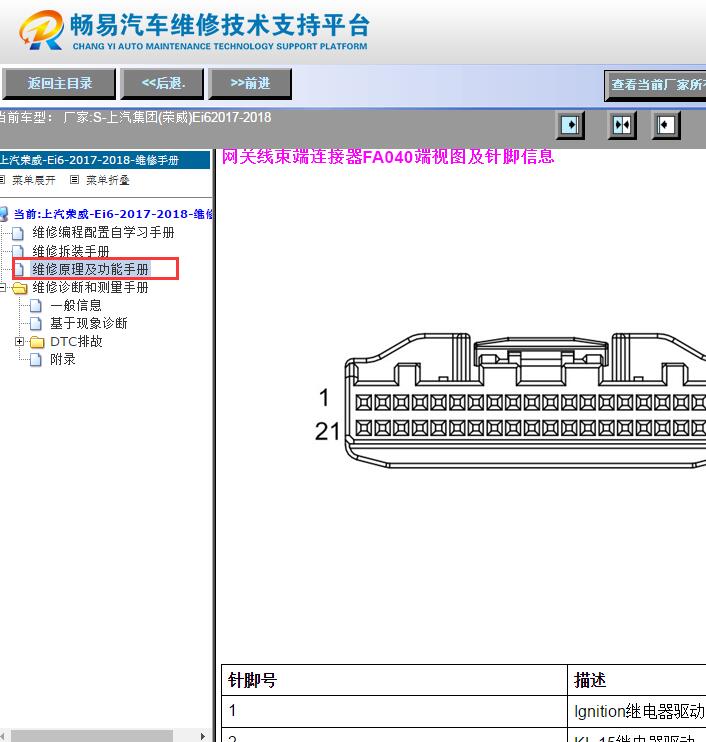
Task: Click the page title 网关线束端连接器FA040端视图及针脚信息
Action: (x=388, y=156)
